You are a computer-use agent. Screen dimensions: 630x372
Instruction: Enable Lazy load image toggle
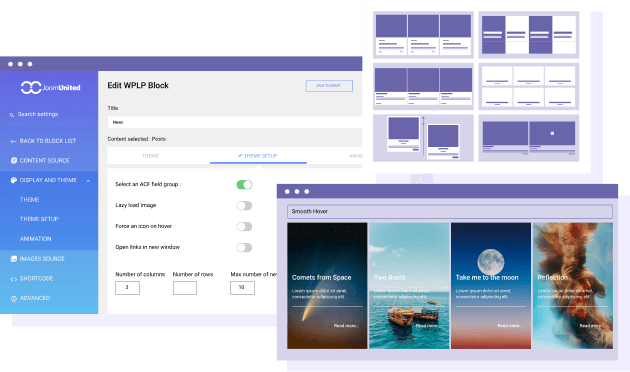point(244,206)
